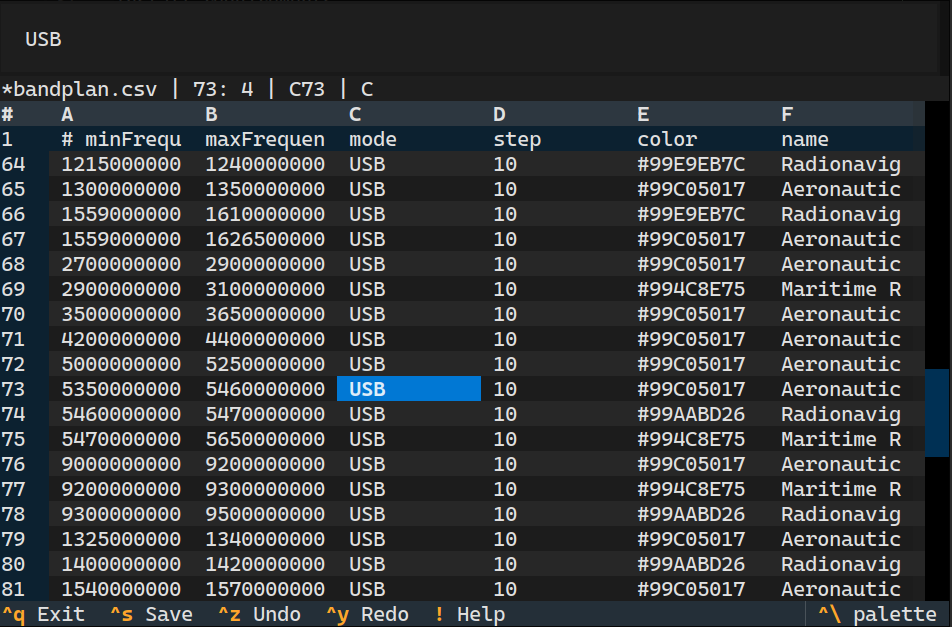
Task: Open the command palette
Action: point(877,614)
